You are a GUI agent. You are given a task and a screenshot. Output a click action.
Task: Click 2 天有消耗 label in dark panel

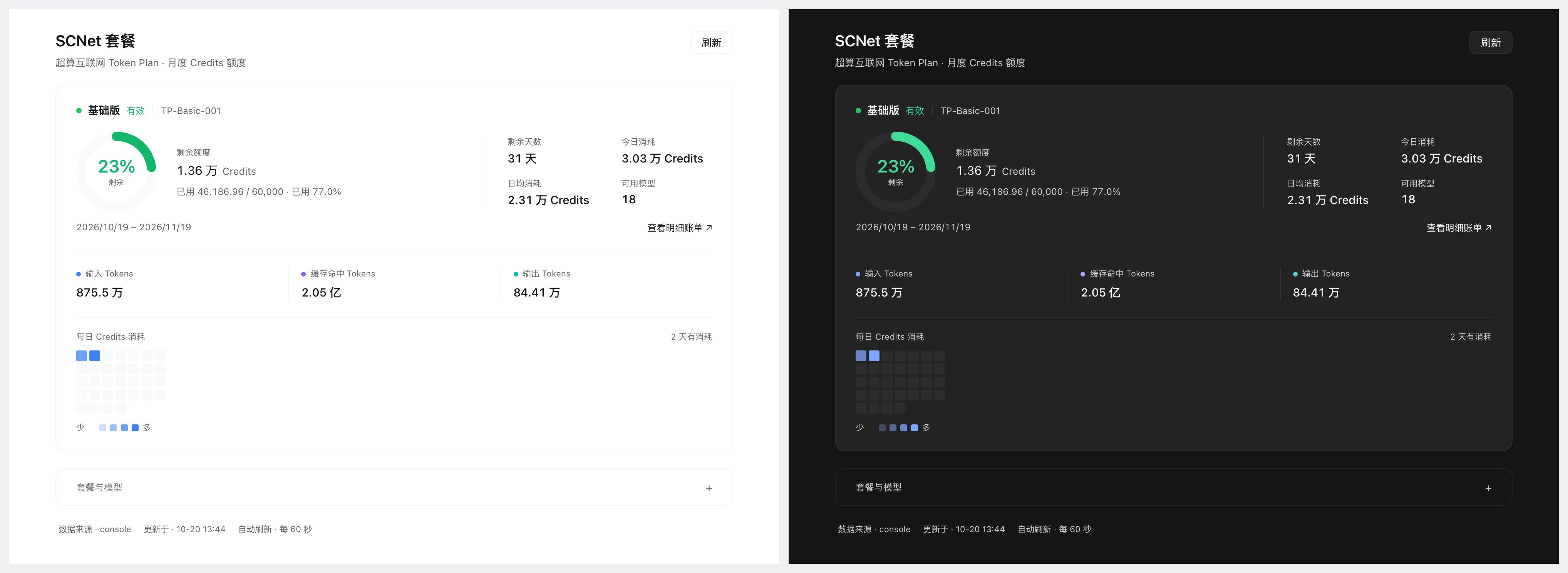tap(1471, 337)
